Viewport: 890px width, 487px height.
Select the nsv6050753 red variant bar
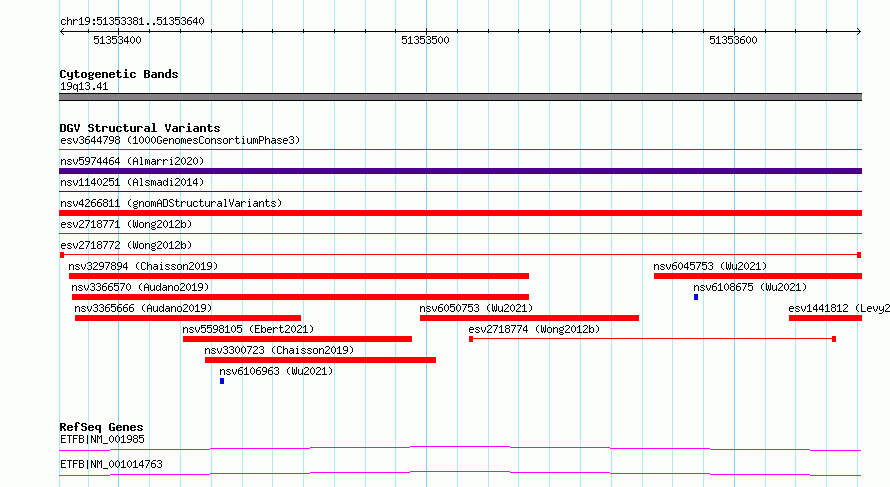[530, 318]
